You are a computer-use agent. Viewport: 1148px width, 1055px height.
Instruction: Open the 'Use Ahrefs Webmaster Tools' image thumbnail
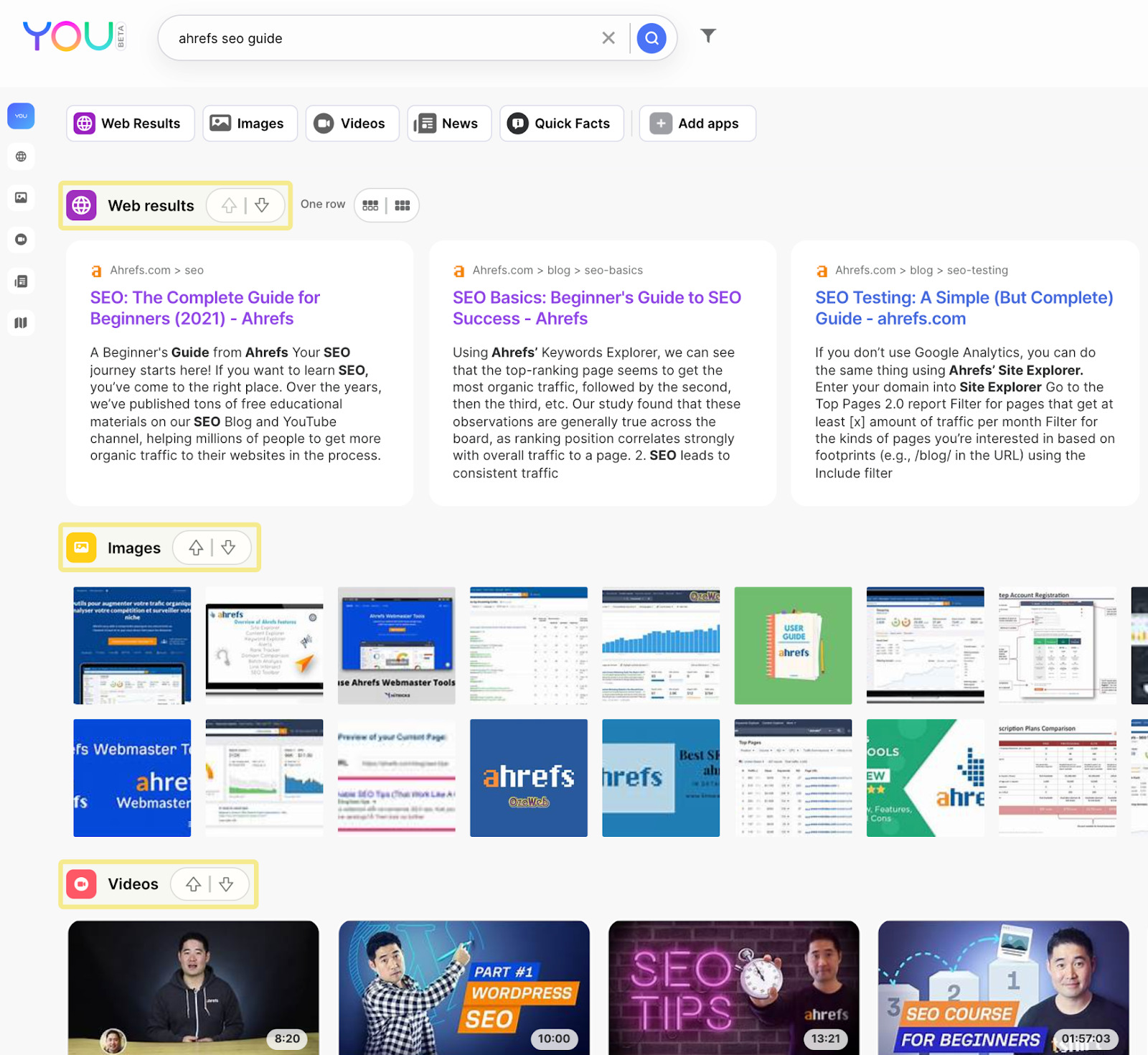pyautogui.click(x=396, y=645)
